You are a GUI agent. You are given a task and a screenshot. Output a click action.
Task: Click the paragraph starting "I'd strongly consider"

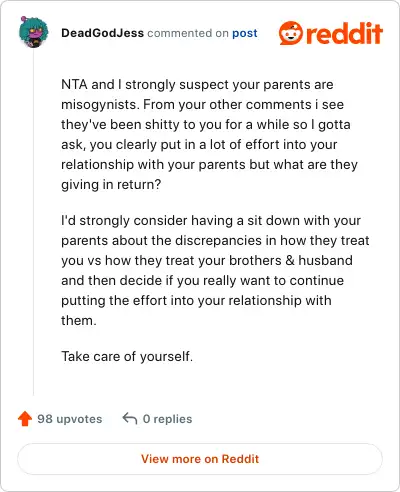tap(215, 270)
